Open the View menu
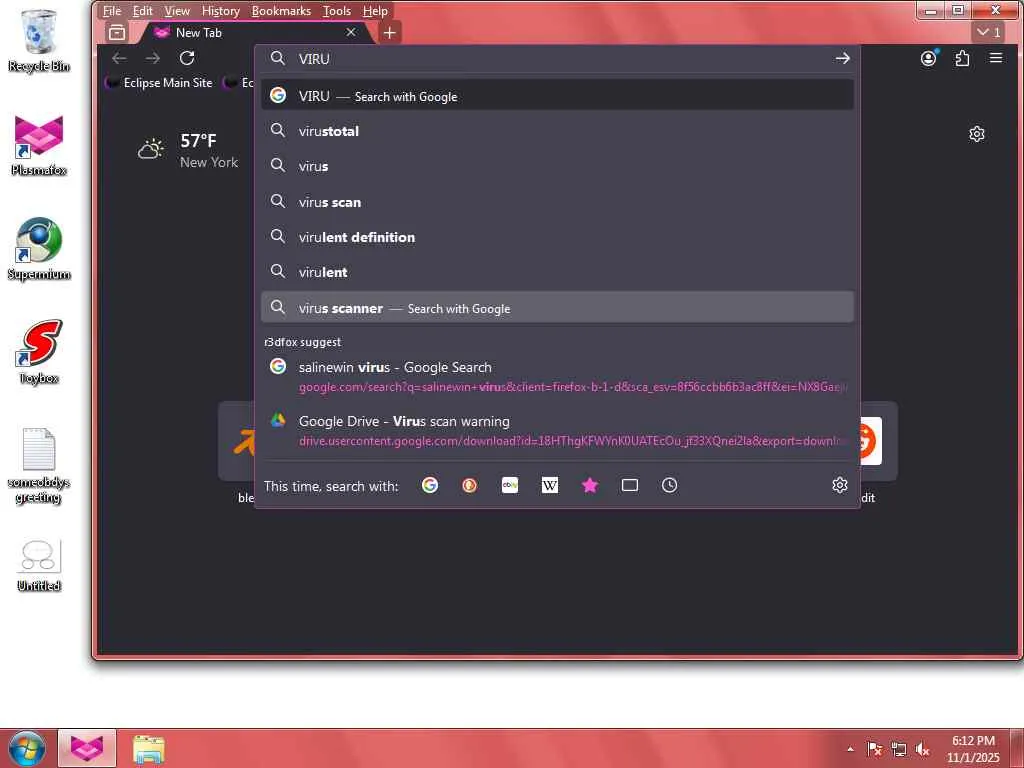 pyautogui.click(x=177, y=11)
